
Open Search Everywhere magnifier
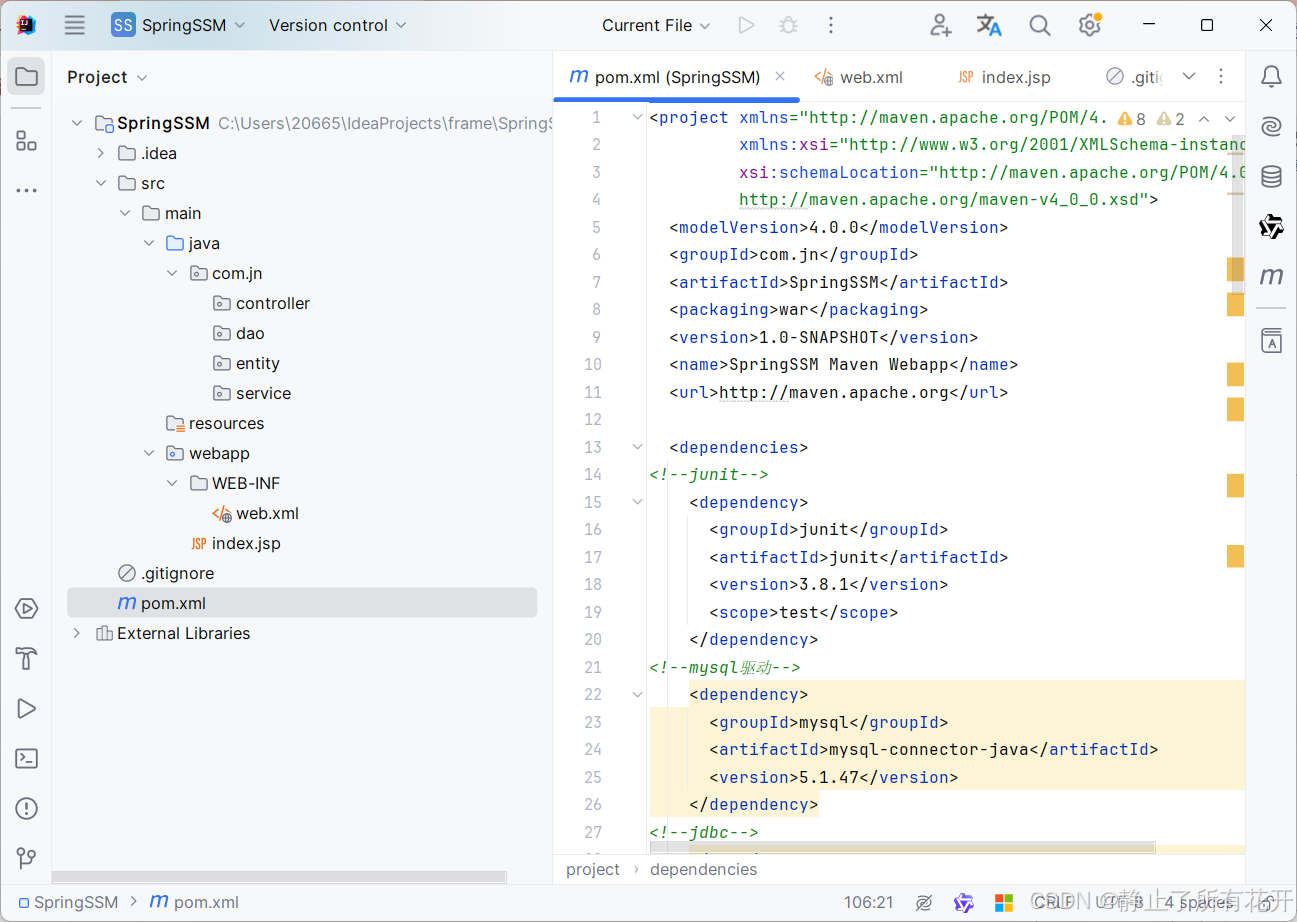[1040, 25]
